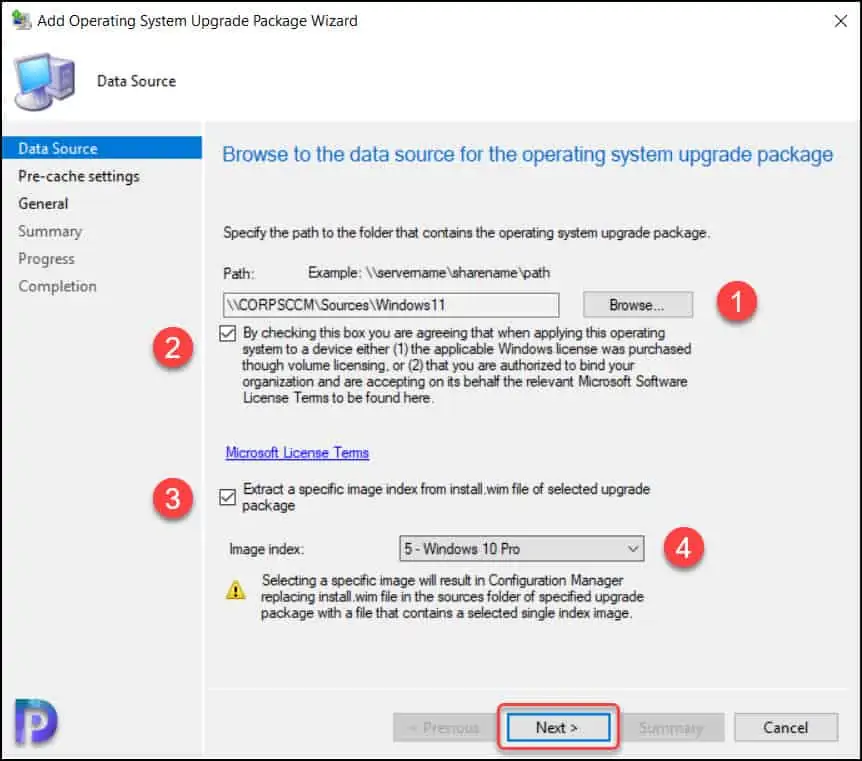The image size is (862, 761).
Task: Open the General step
Action: point(43,204)
